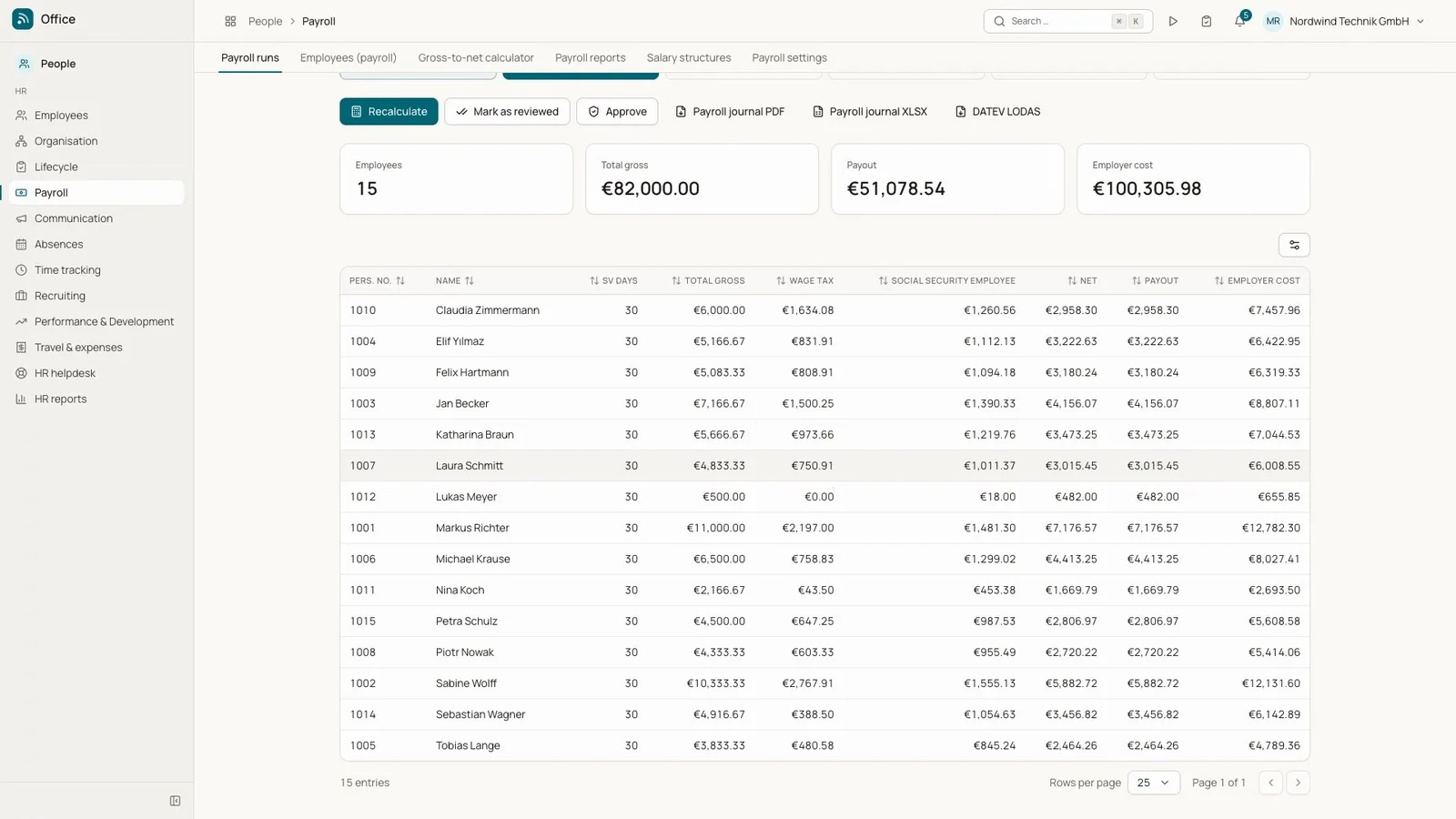Open HR reports in the sidebar

pos(96,399)
